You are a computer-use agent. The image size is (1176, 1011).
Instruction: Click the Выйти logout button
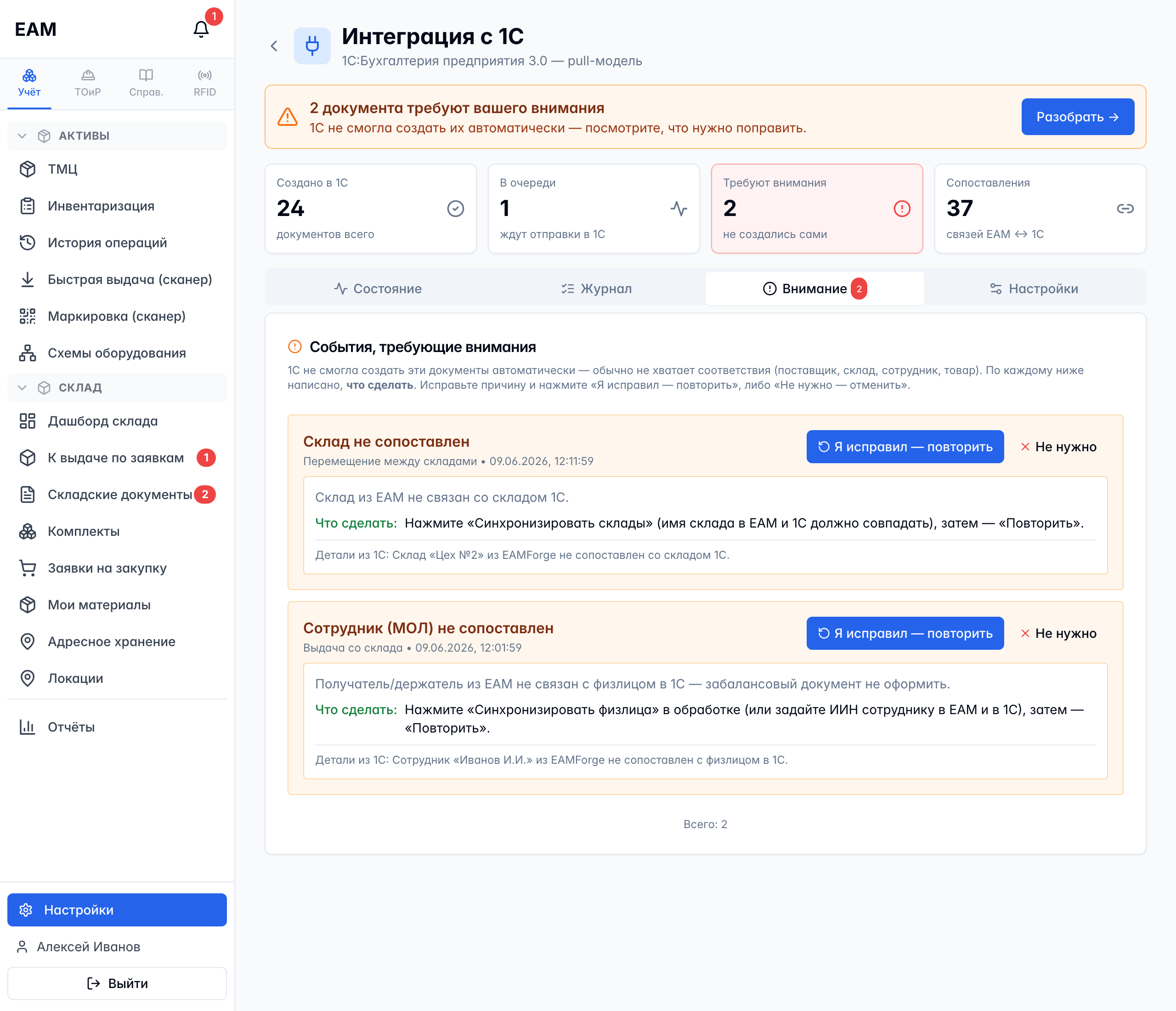tap(117, 984)
